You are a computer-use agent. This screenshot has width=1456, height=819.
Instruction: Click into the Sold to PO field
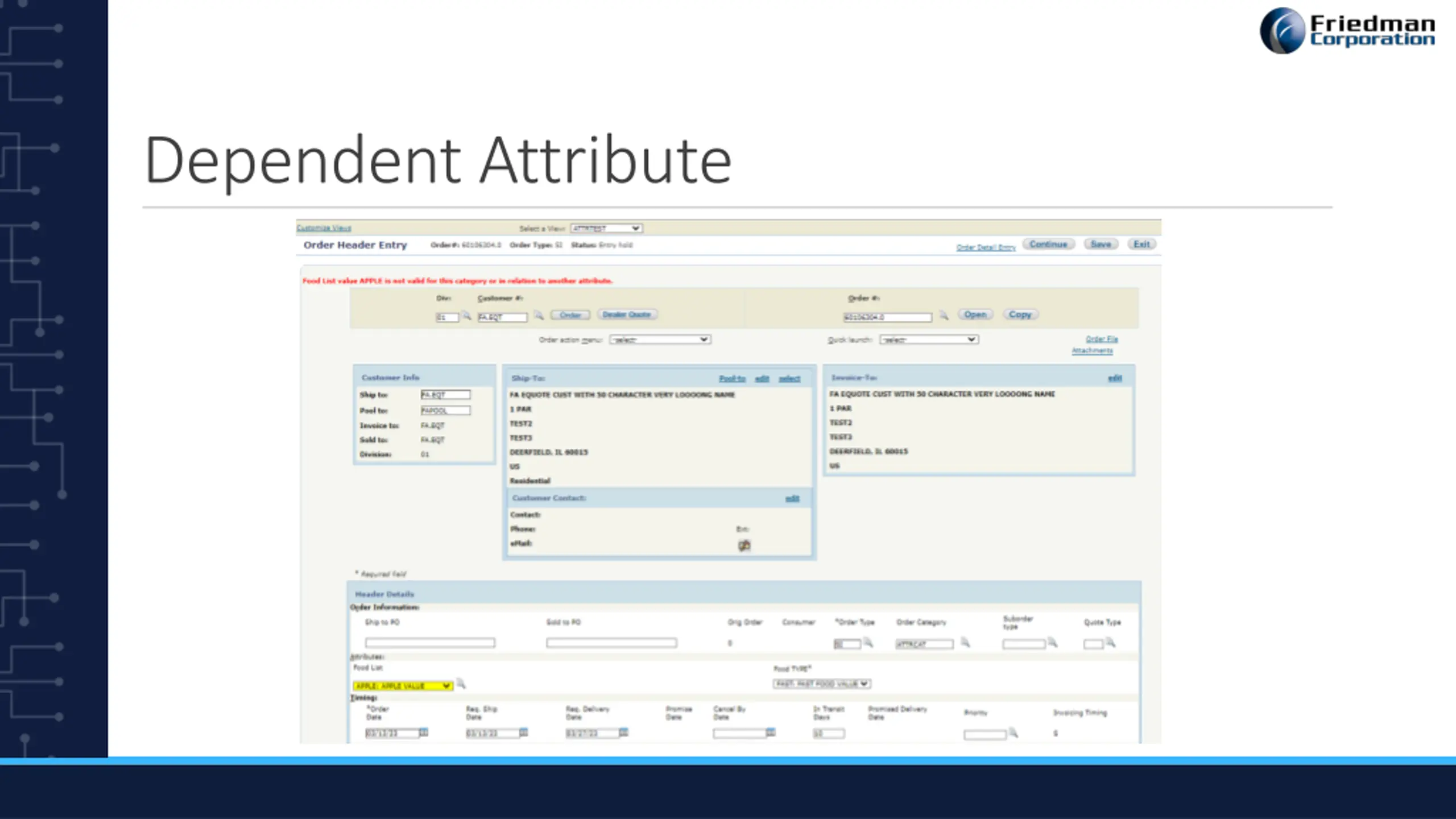[611, 643]
